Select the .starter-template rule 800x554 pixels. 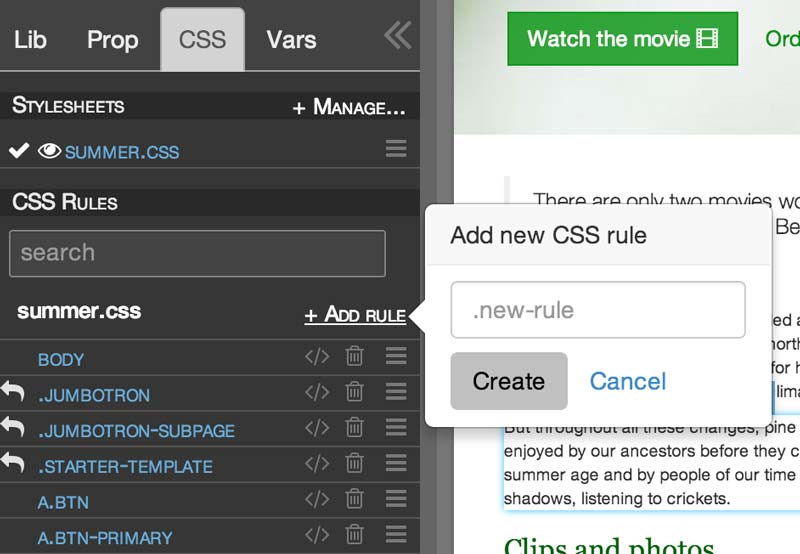(125, 467)
